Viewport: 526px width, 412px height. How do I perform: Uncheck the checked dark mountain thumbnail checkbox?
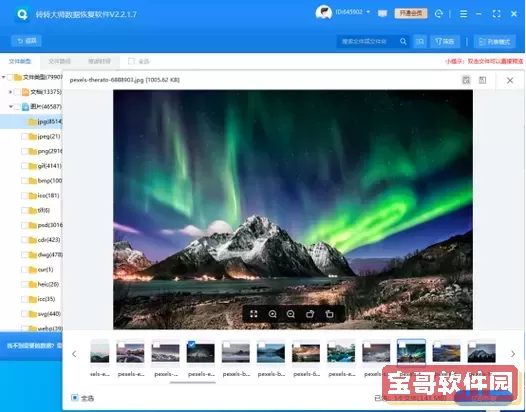[x=192, y=345]
